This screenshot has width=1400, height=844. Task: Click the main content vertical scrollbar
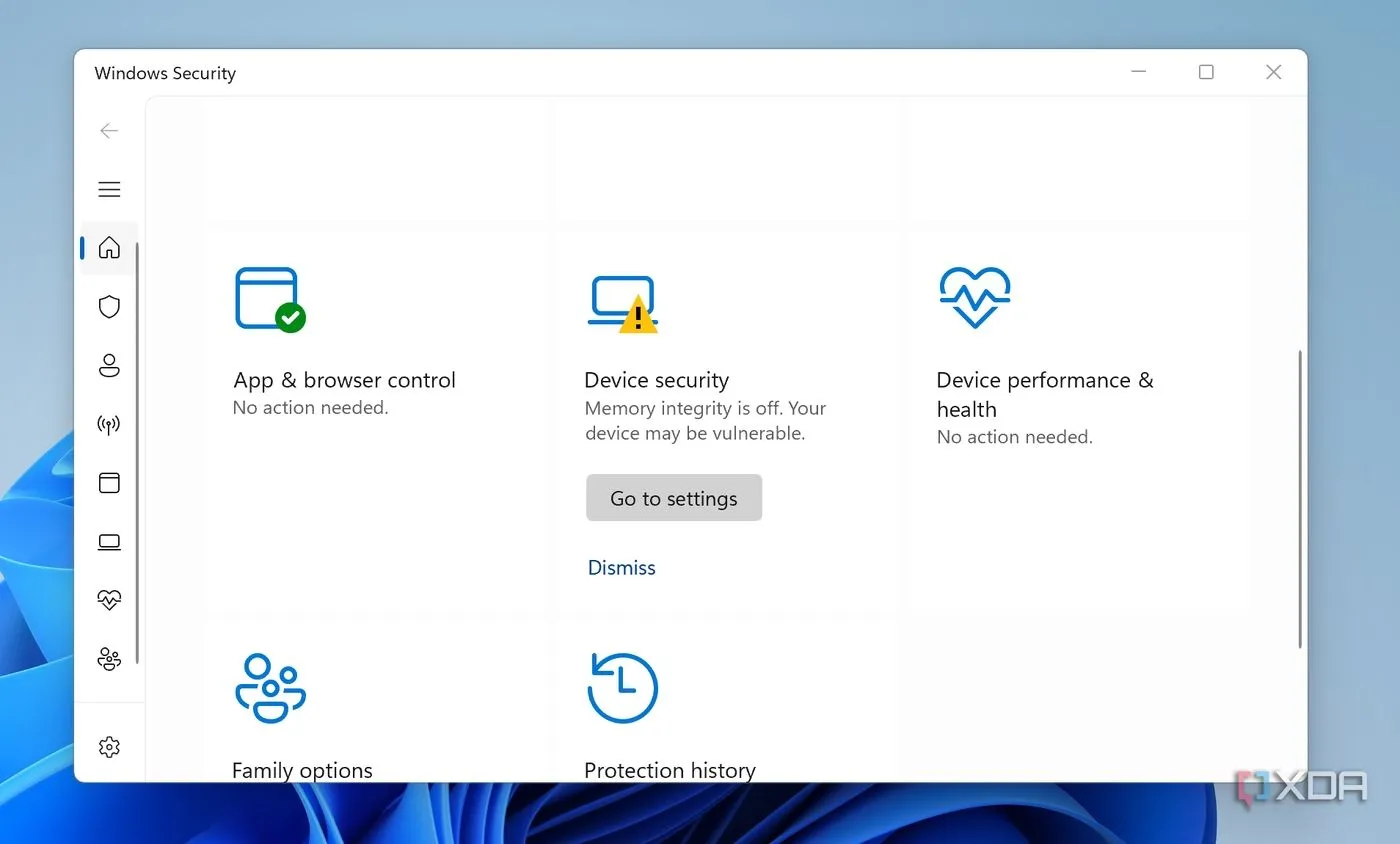click(1299, 500)
